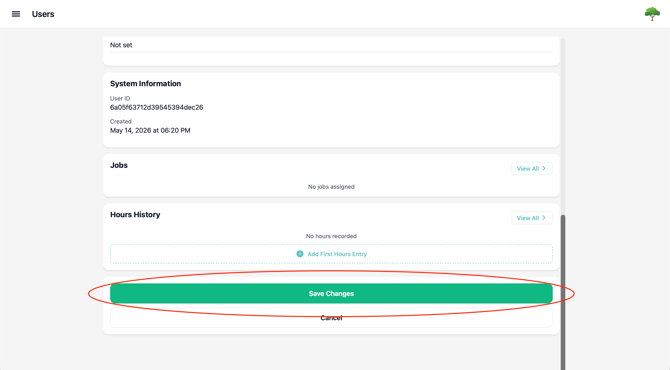The height and width of the screenshot is (370, 670).
Task: Click the Users page title
Action: point(43,14)
